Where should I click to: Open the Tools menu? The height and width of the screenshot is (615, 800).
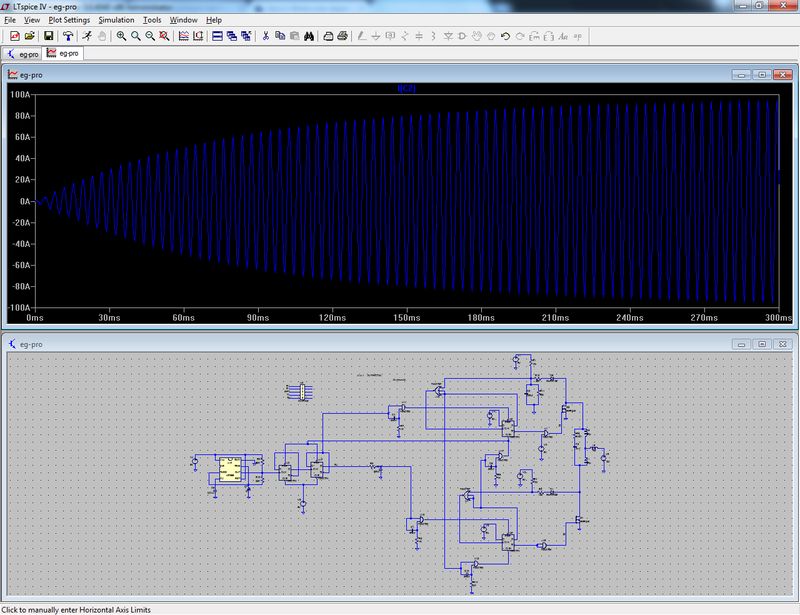[x=152, y=20]
